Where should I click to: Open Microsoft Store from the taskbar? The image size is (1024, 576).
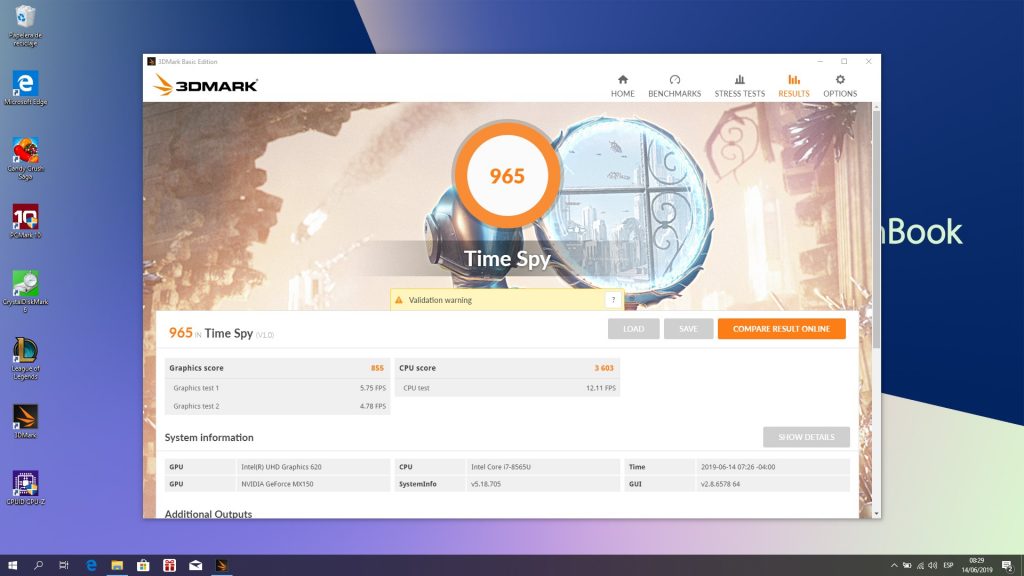tap(143, 565)
